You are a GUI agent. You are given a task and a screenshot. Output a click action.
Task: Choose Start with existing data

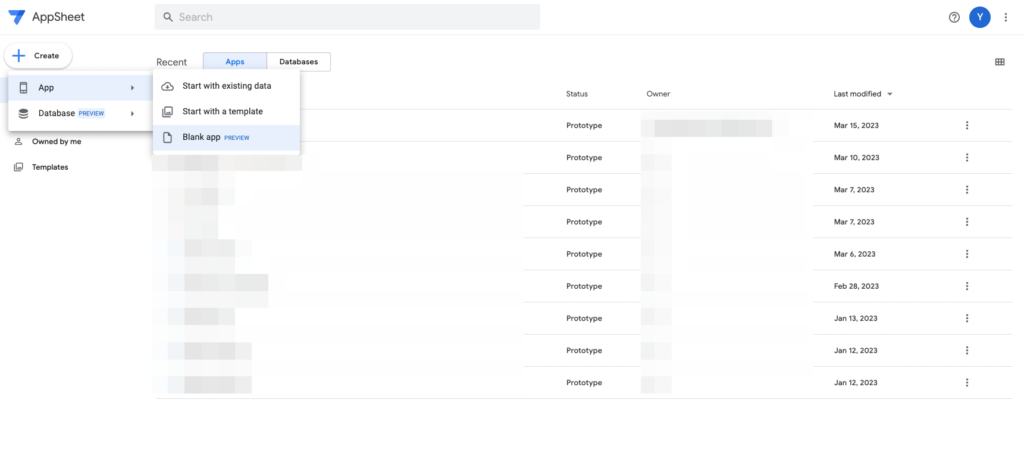(226, 86)
